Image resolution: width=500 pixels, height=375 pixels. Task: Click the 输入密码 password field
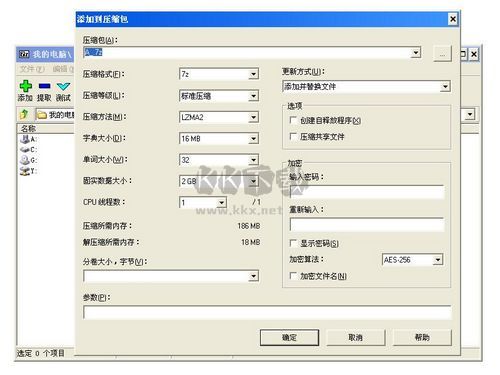367,192
